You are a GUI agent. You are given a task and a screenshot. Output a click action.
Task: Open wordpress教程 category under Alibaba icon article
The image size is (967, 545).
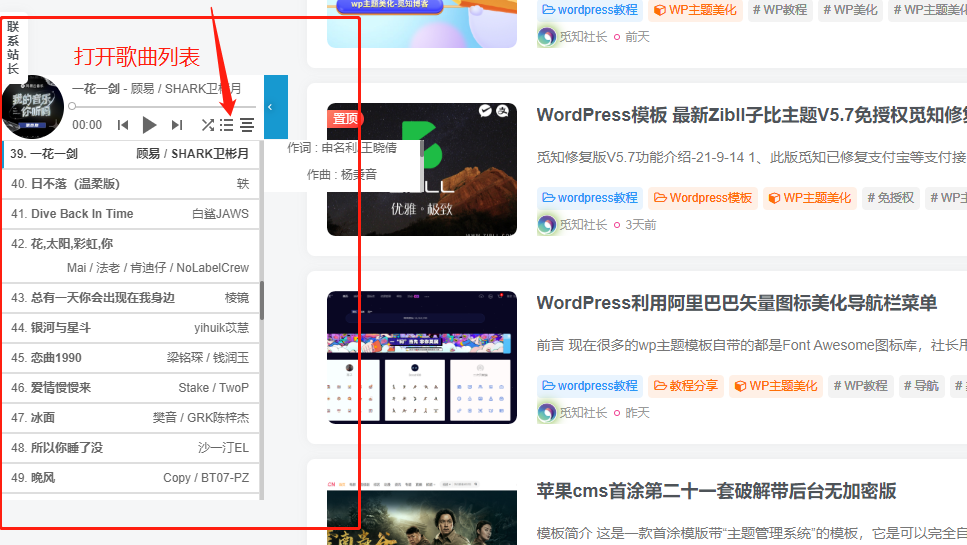tap(590, 386)
